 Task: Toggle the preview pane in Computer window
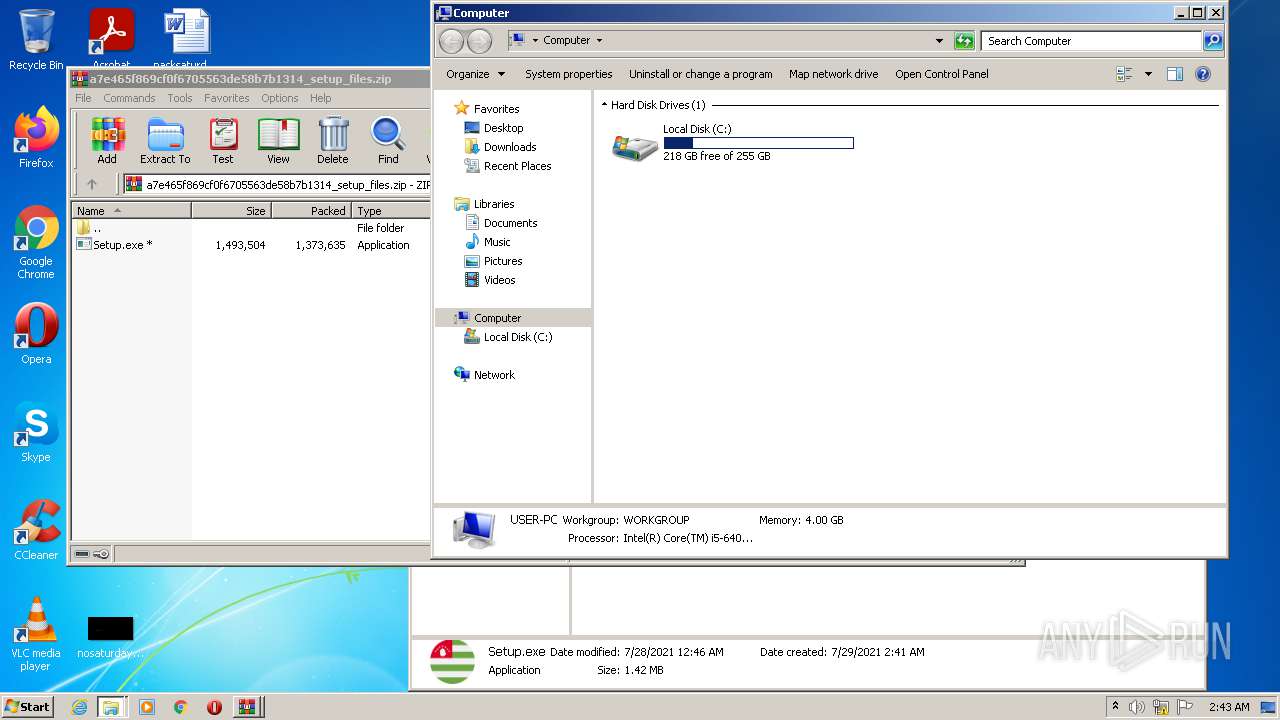(x=1175, y=74)
